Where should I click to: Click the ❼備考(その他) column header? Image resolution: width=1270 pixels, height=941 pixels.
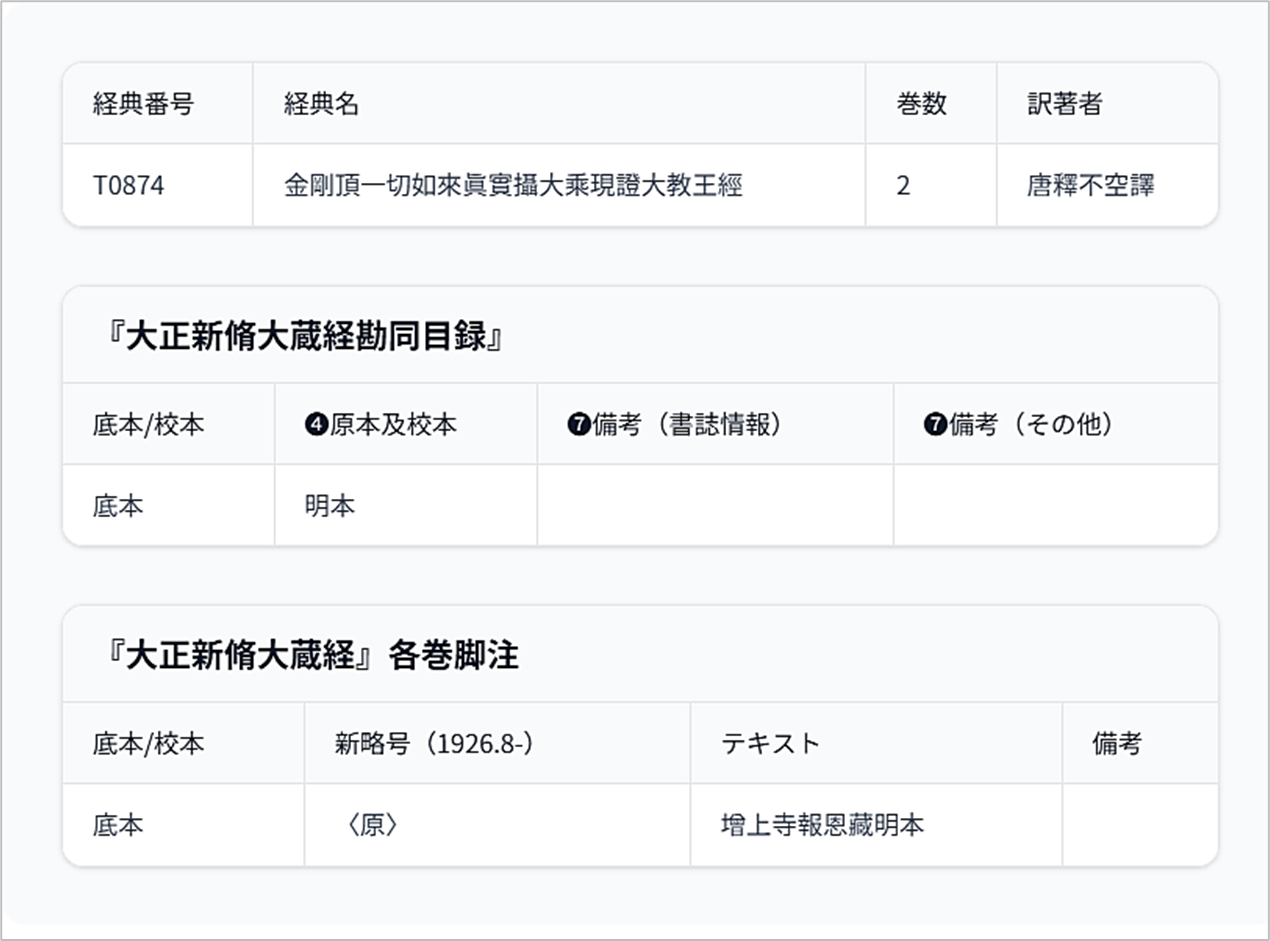click(x=1019, y=425)
